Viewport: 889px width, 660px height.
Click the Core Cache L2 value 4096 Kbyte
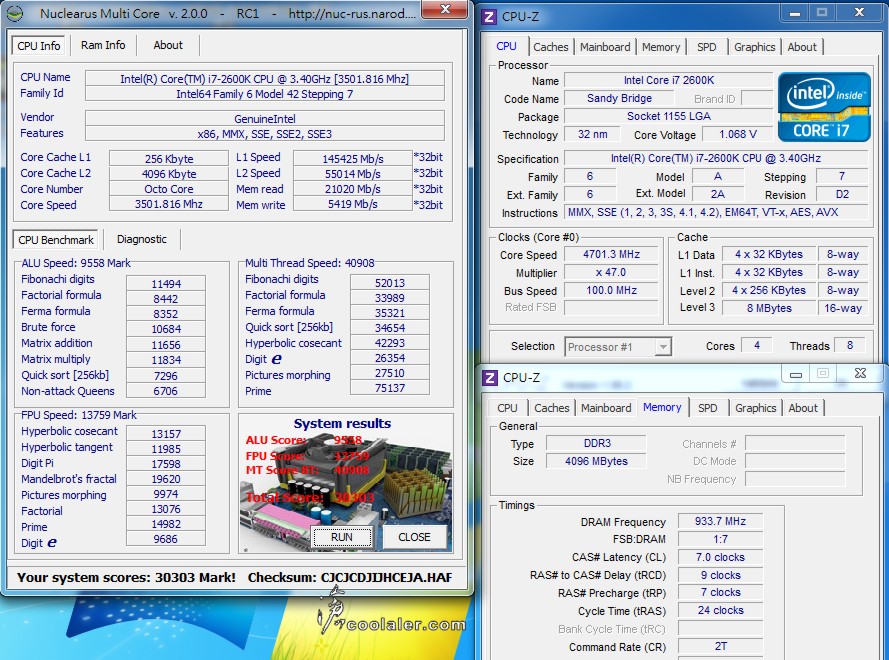tap(169, 174)
